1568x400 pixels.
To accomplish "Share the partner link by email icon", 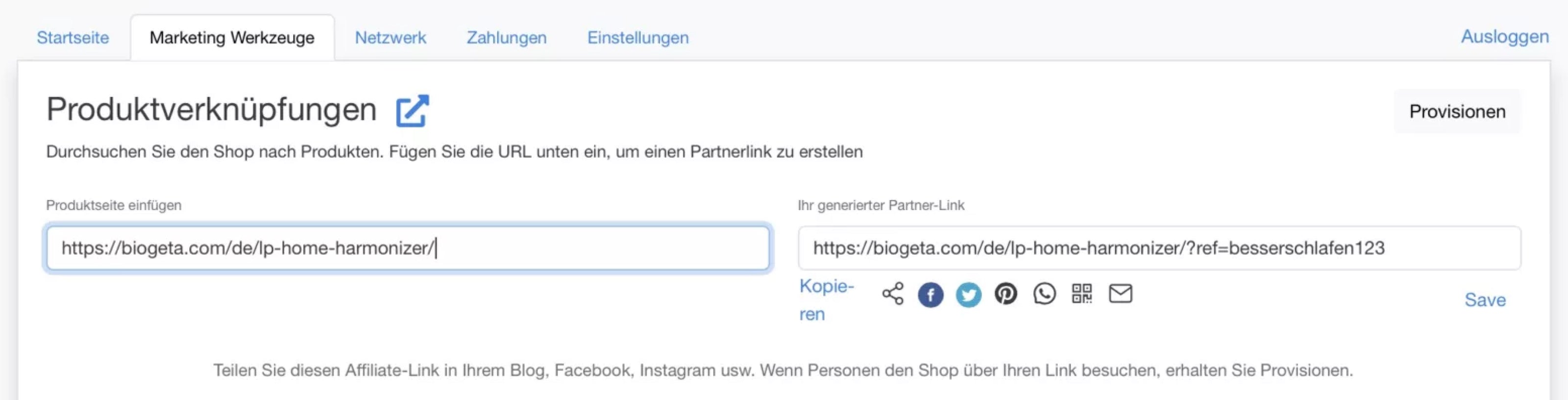I will point(1120,294).
